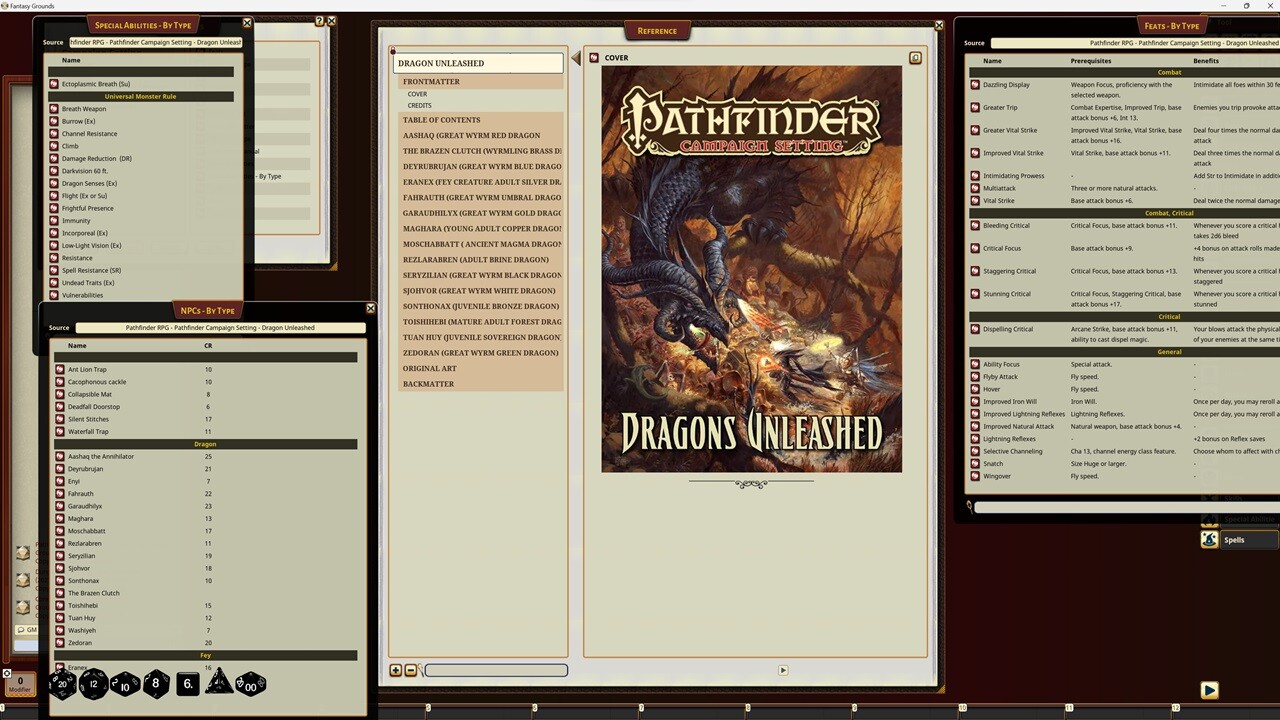Click the red shortcut icon beside COVER
Screen dimensions: 1280x720
595,57
